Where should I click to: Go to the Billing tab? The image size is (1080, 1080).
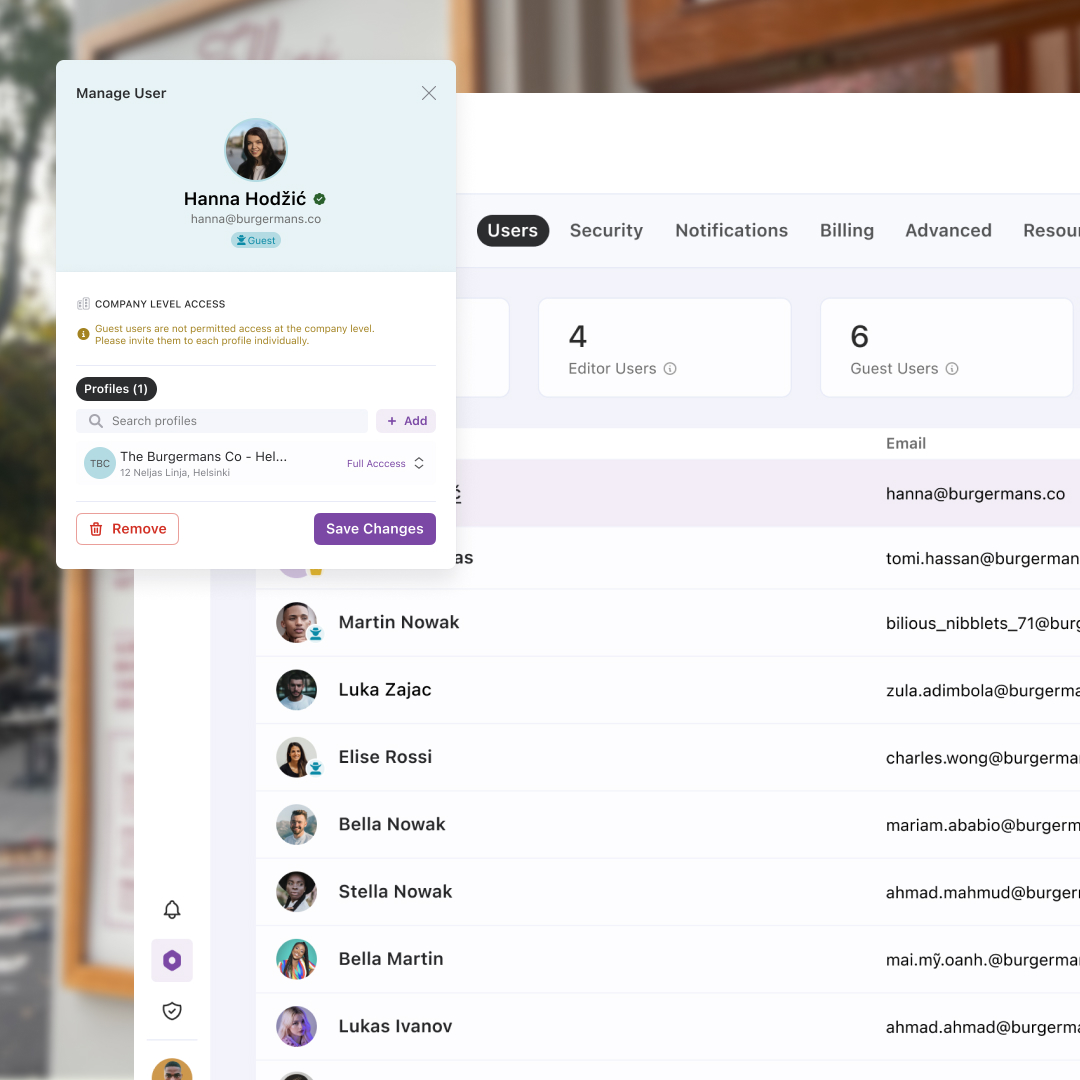[847, 231]
